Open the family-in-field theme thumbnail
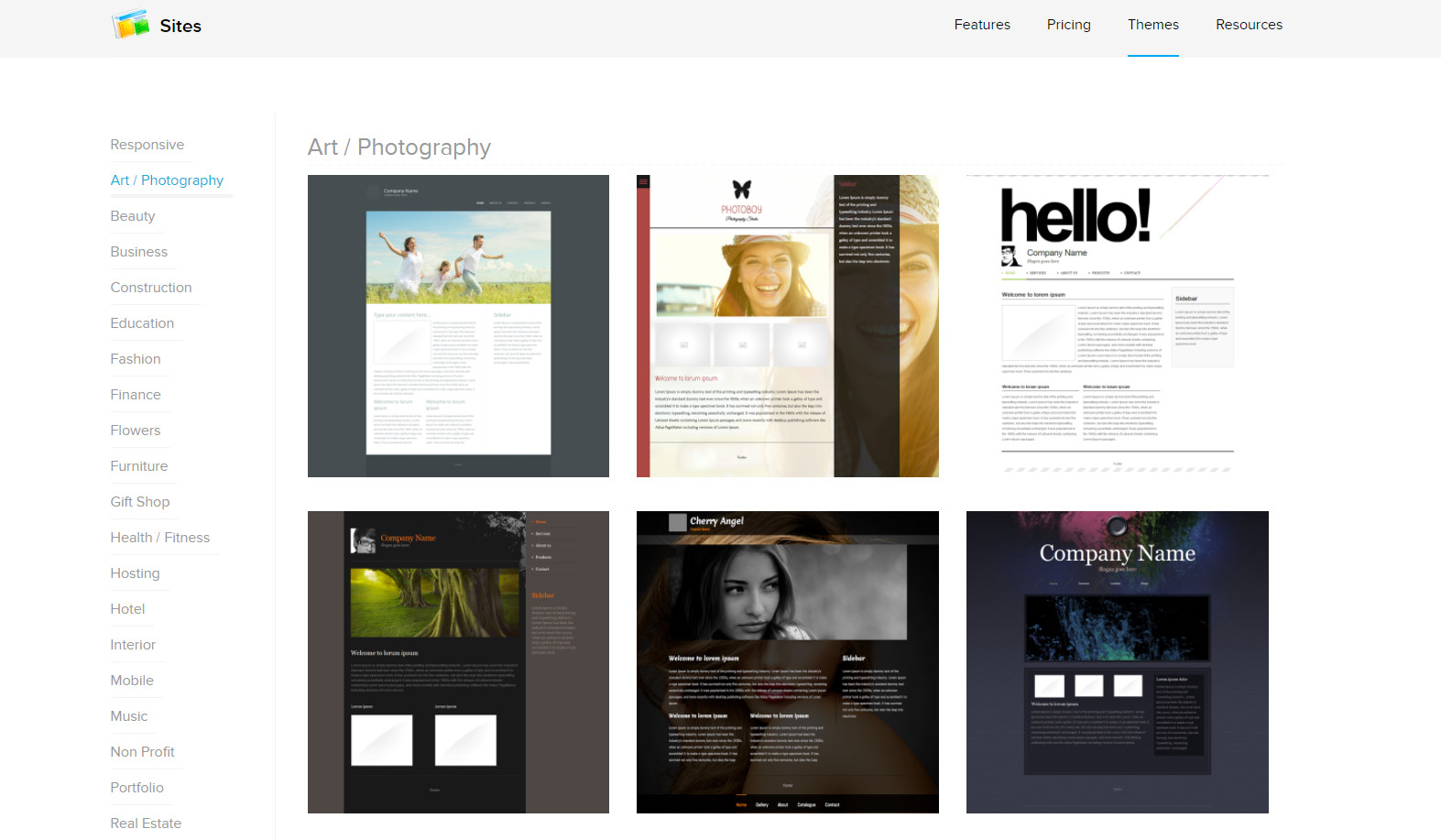The width and height of the screenshot is (1441, 840). pos(458,326)
